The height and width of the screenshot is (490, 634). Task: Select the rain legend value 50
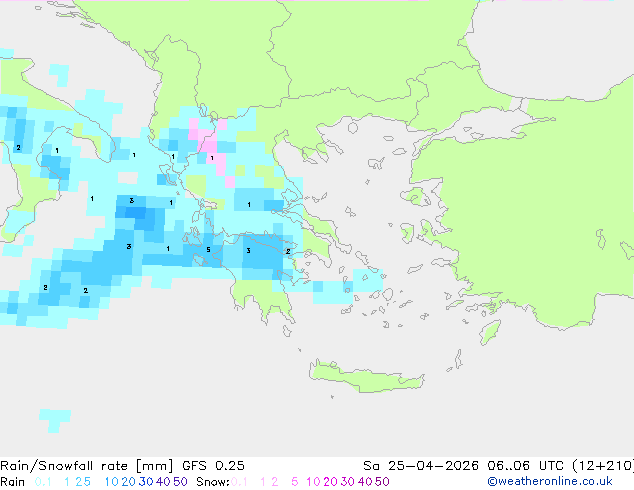(x=180, y=482)
